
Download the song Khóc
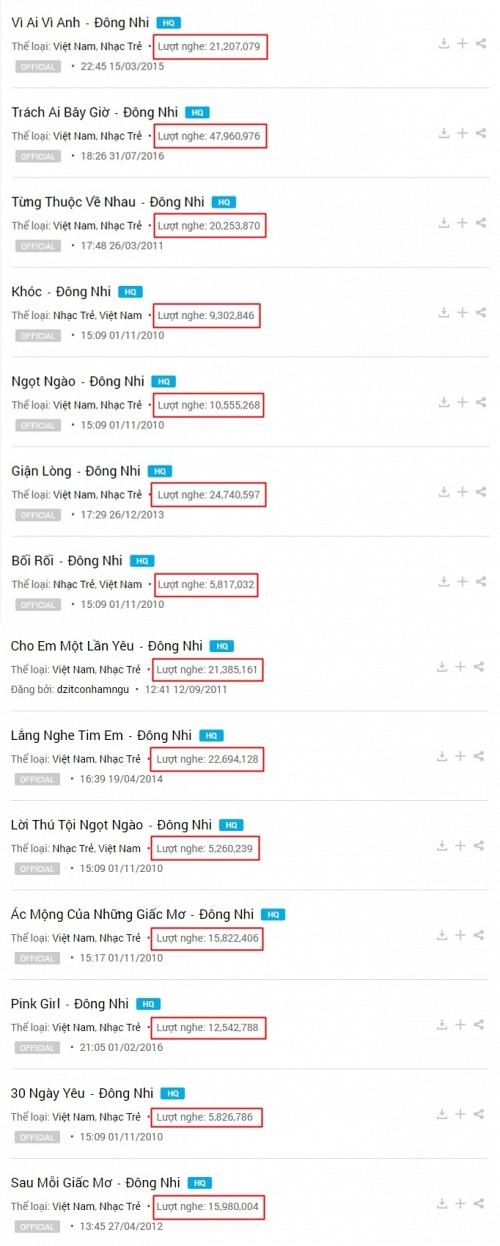point(443,312)
